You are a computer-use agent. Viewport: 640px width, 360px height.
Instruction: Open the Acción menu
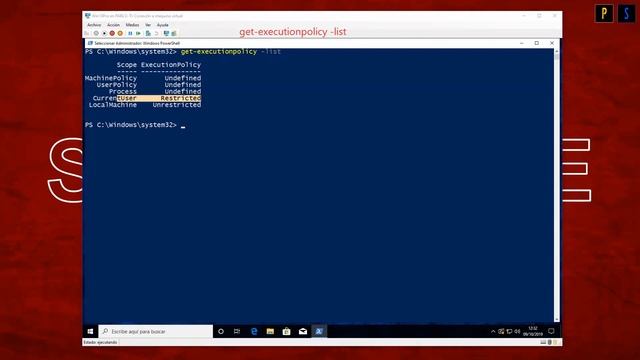[113, 25]
